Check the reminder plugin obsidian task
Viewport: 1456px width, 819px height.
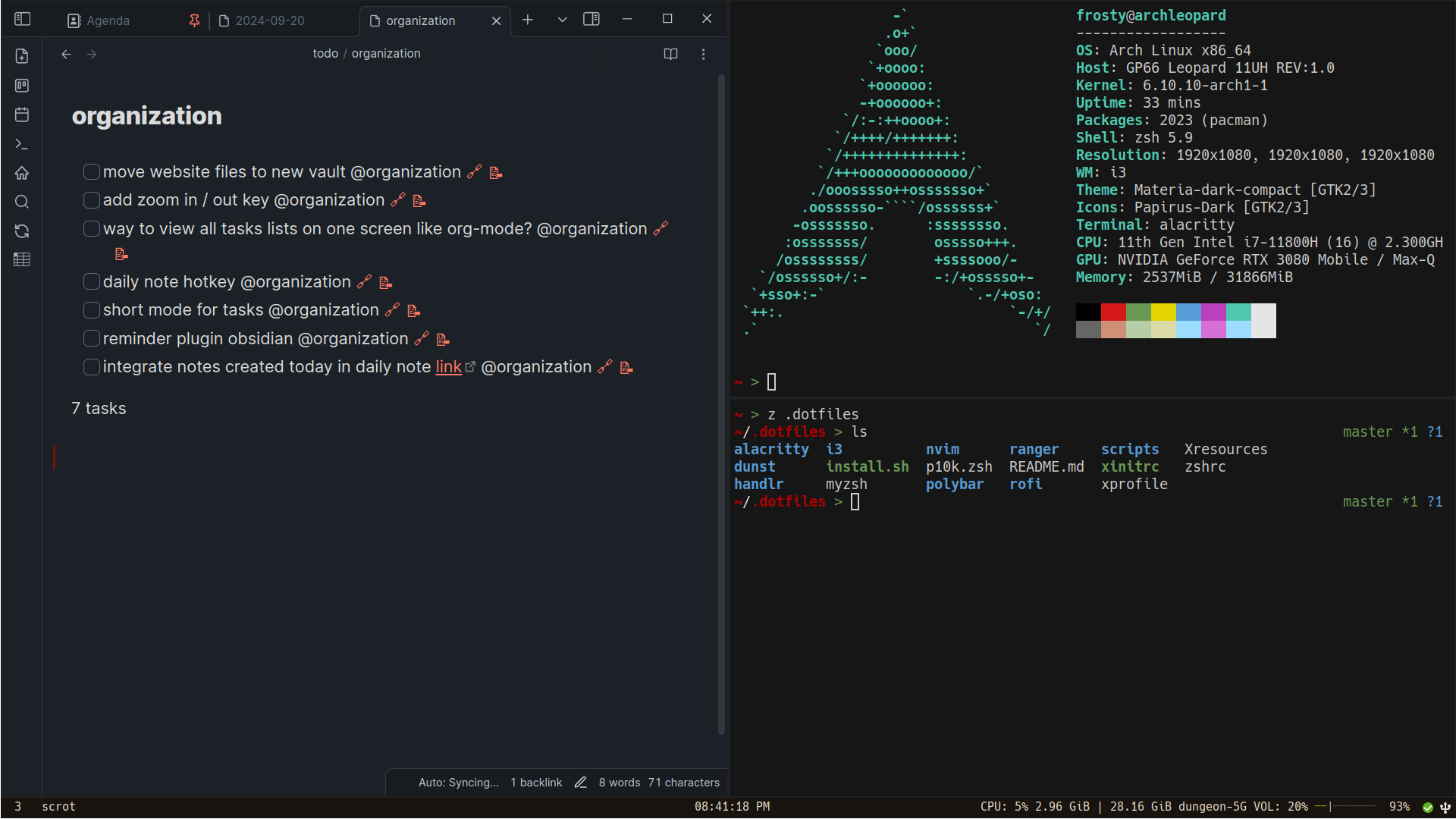coord(92,338)
